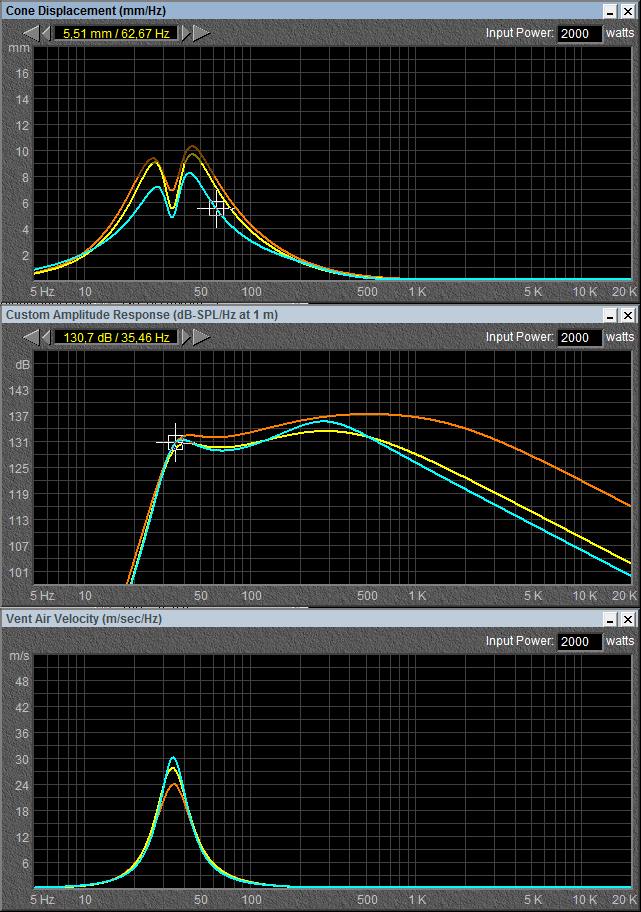The height and width of the screenshot is (912, 641).
Task: Minimize the Vent Air Velocity window
Action: tap(610, 619)
